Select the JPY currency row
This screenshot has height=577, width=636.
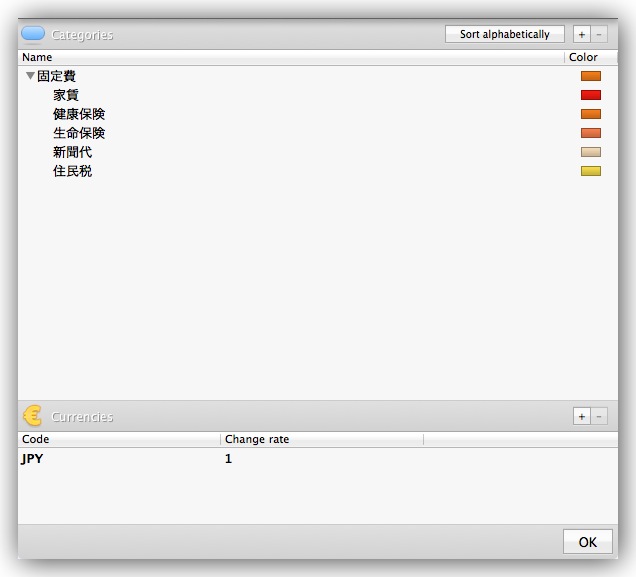tap(32, 459)
